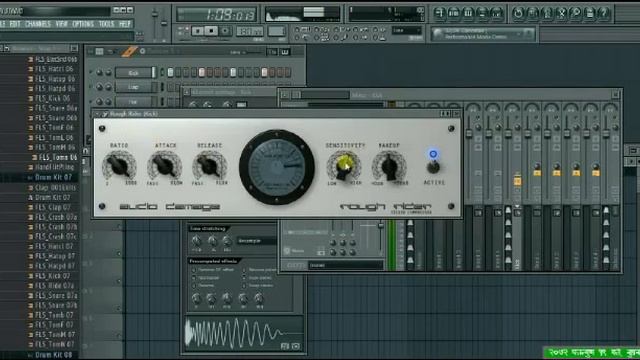Image resolution: width=640 pixels, height=360 pixels.
Task: Open the EDIT menu
Action: coord(15,24)
